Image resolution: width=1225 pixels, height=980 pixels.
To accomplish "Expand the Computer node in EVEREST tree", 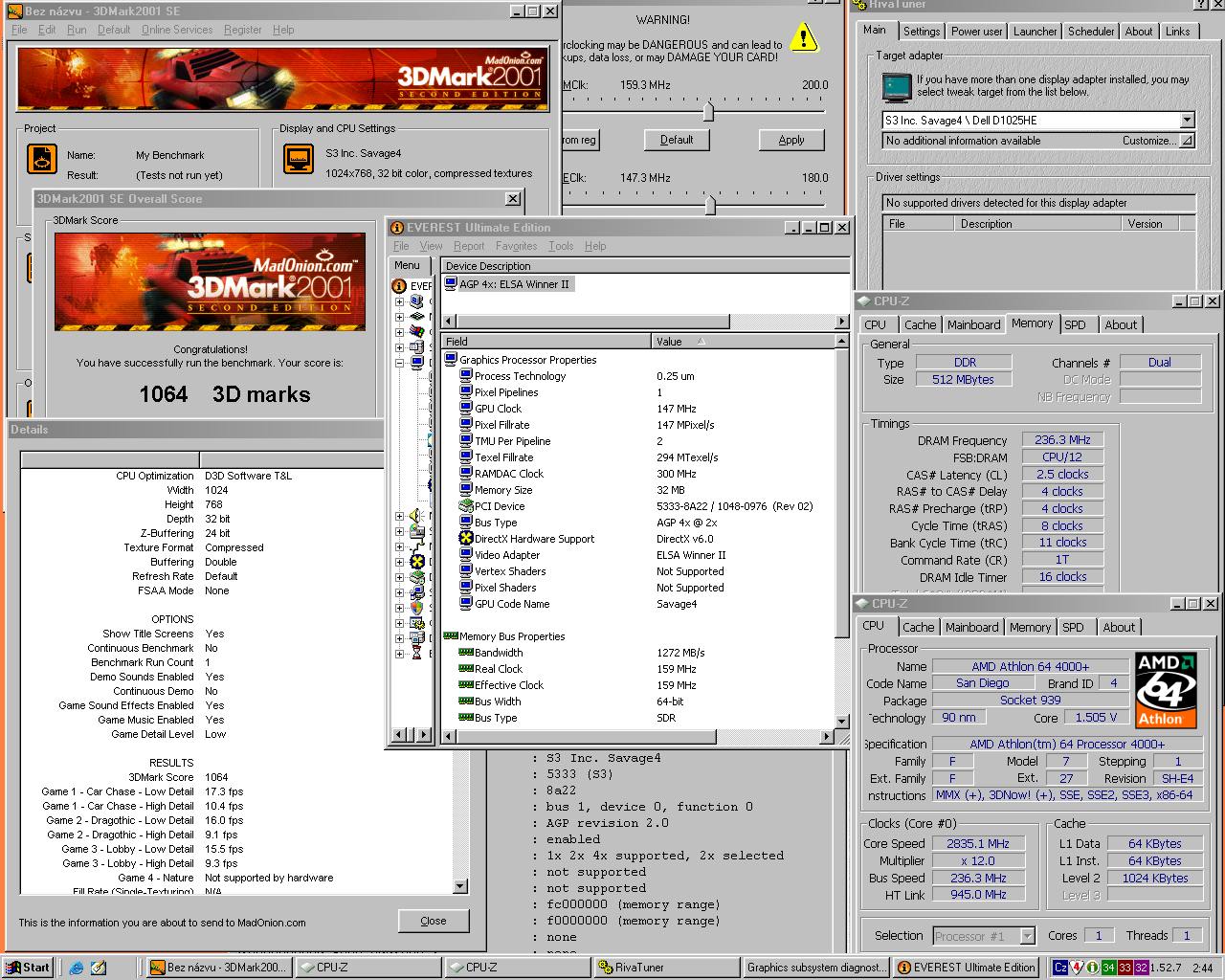I will tap(399, 301).
